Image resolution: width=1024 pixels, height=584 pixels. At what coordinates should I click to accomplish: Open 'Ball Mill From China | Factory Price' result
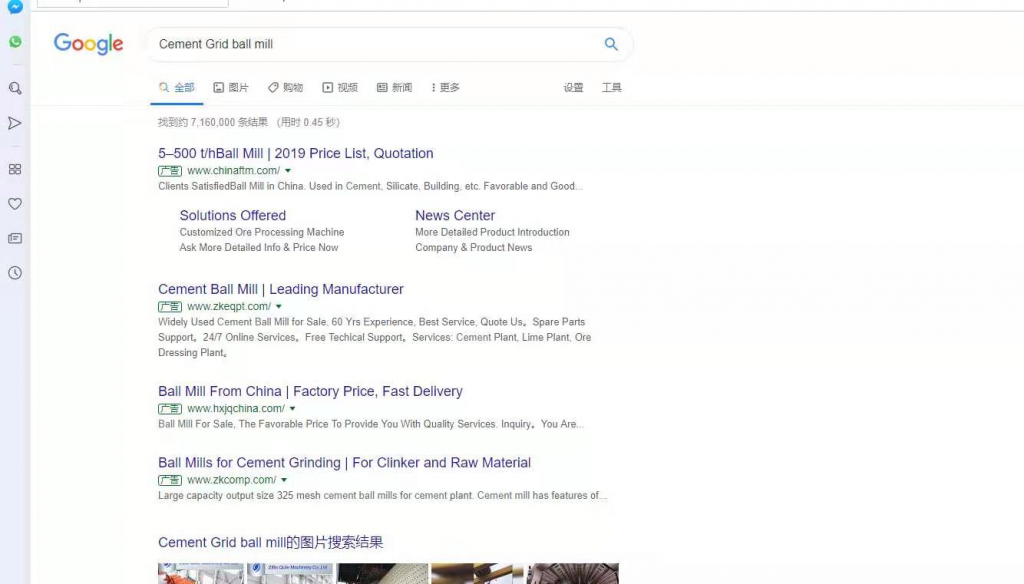310,391
